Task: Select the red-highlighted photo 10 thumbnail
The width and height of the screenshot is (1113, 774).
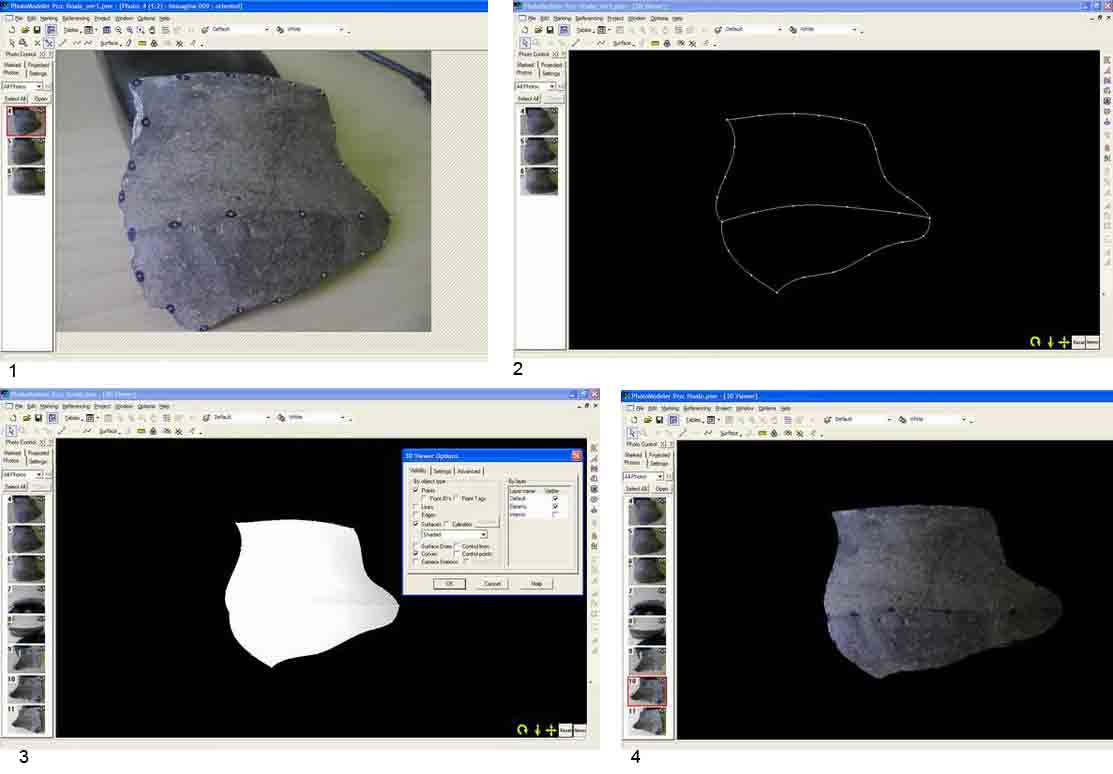Action: (x=645, y=691)
